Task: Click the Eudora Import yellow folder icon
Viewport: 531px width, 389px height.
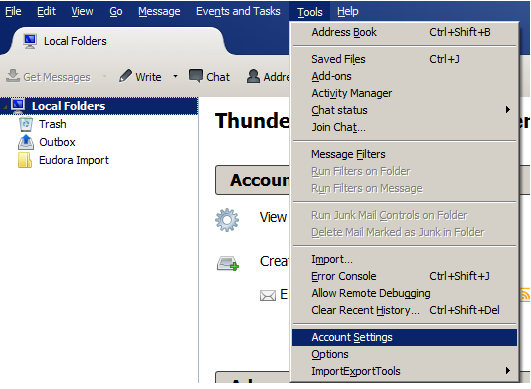Action: [25, 160]
